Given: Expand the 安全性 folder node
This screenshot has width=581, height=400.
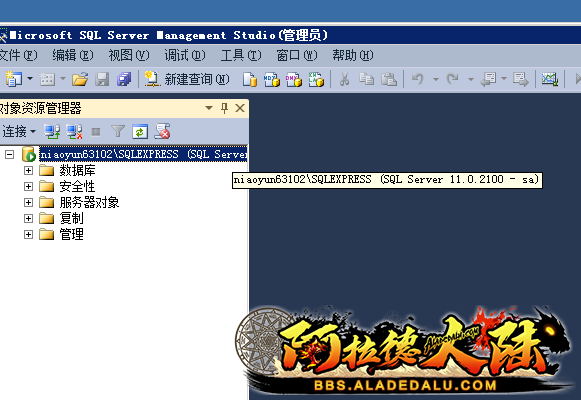Looking at the screenshot, I should (x=28, y=186).
